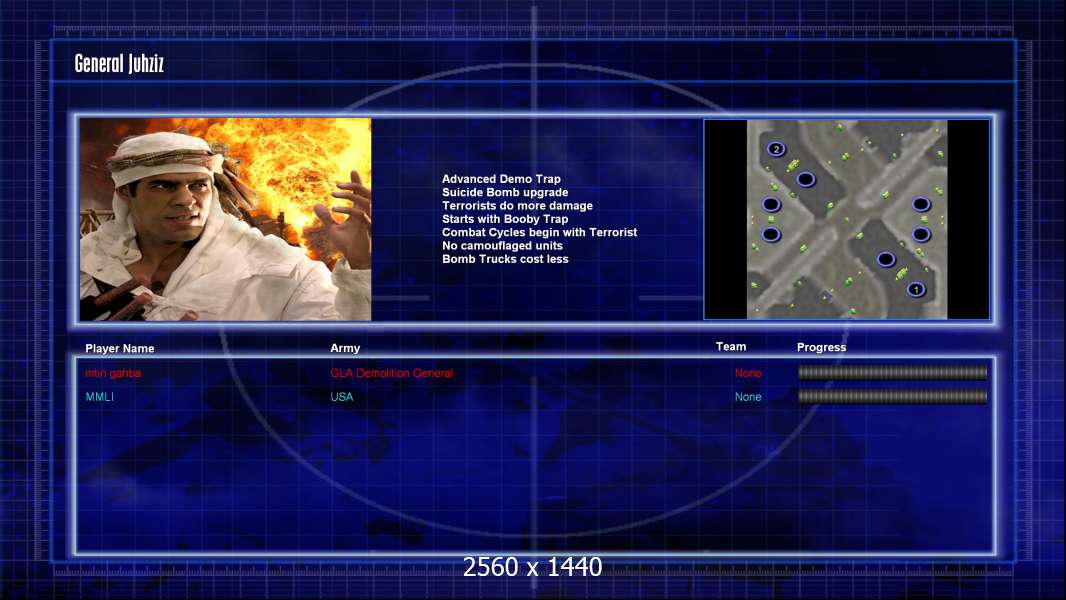Click 'Terrorists do more damage' text
This screenshot has height=600, width=1066.
(517, 205)
